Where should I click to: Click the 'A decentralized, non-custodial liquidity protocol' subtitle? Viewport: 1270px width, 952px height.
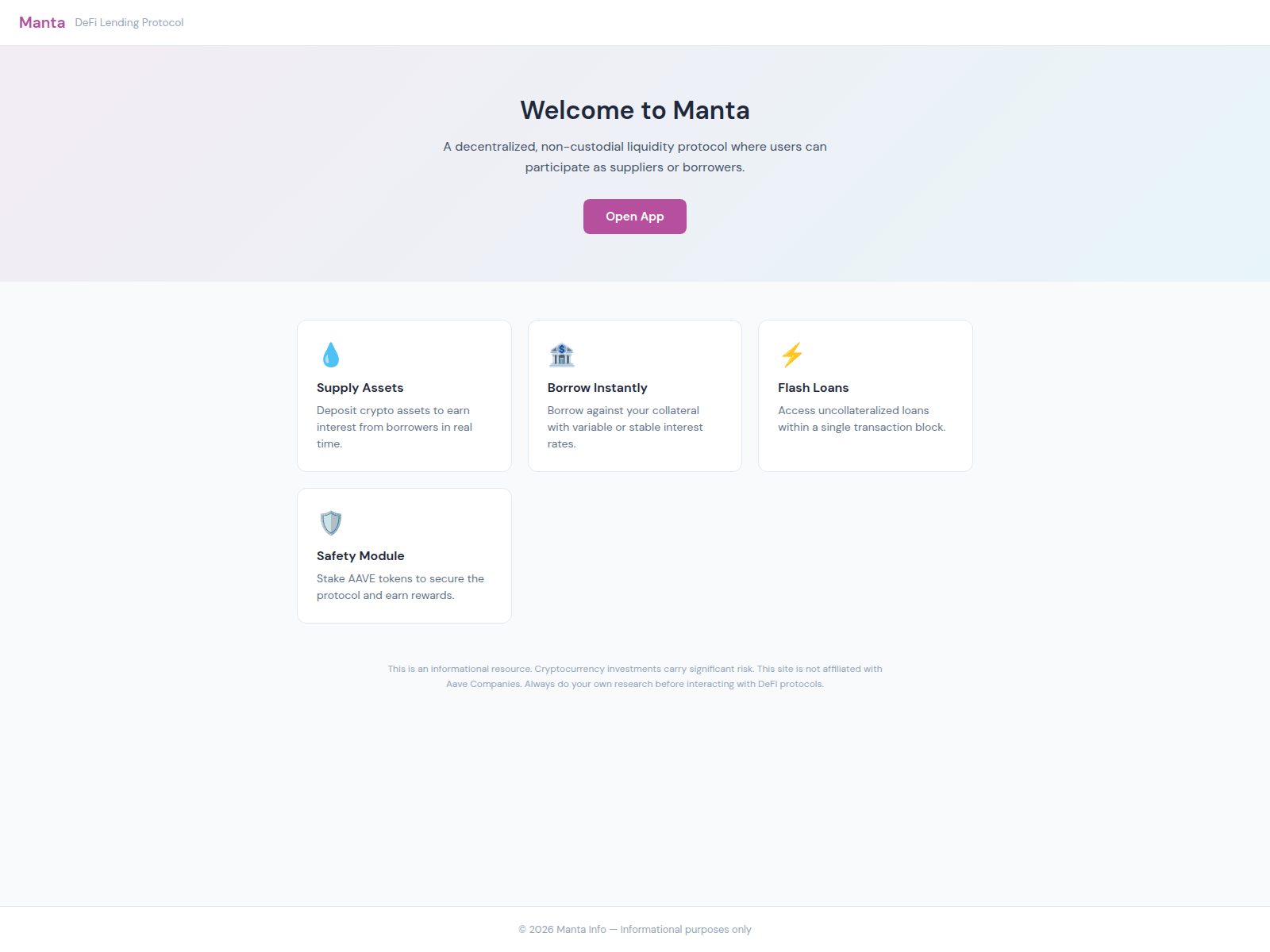(x=635, y=157)
